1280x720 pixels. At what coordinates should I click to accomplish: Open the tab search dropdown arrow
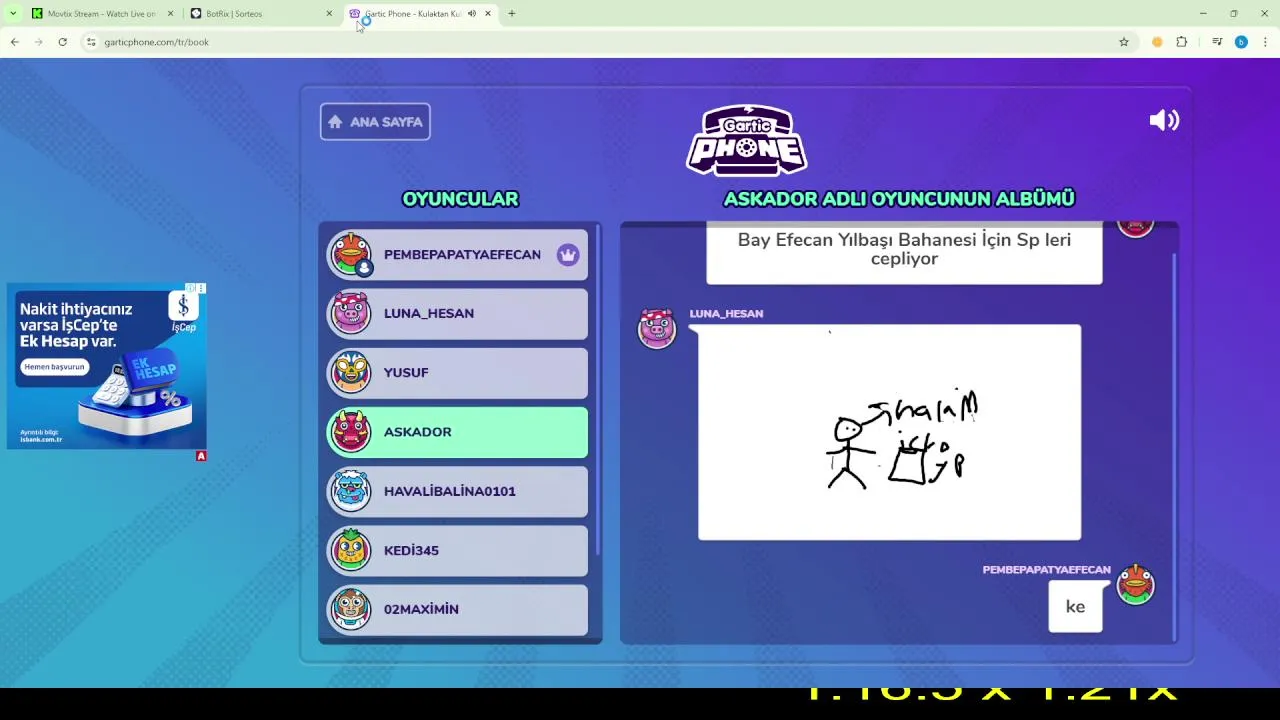13,14
